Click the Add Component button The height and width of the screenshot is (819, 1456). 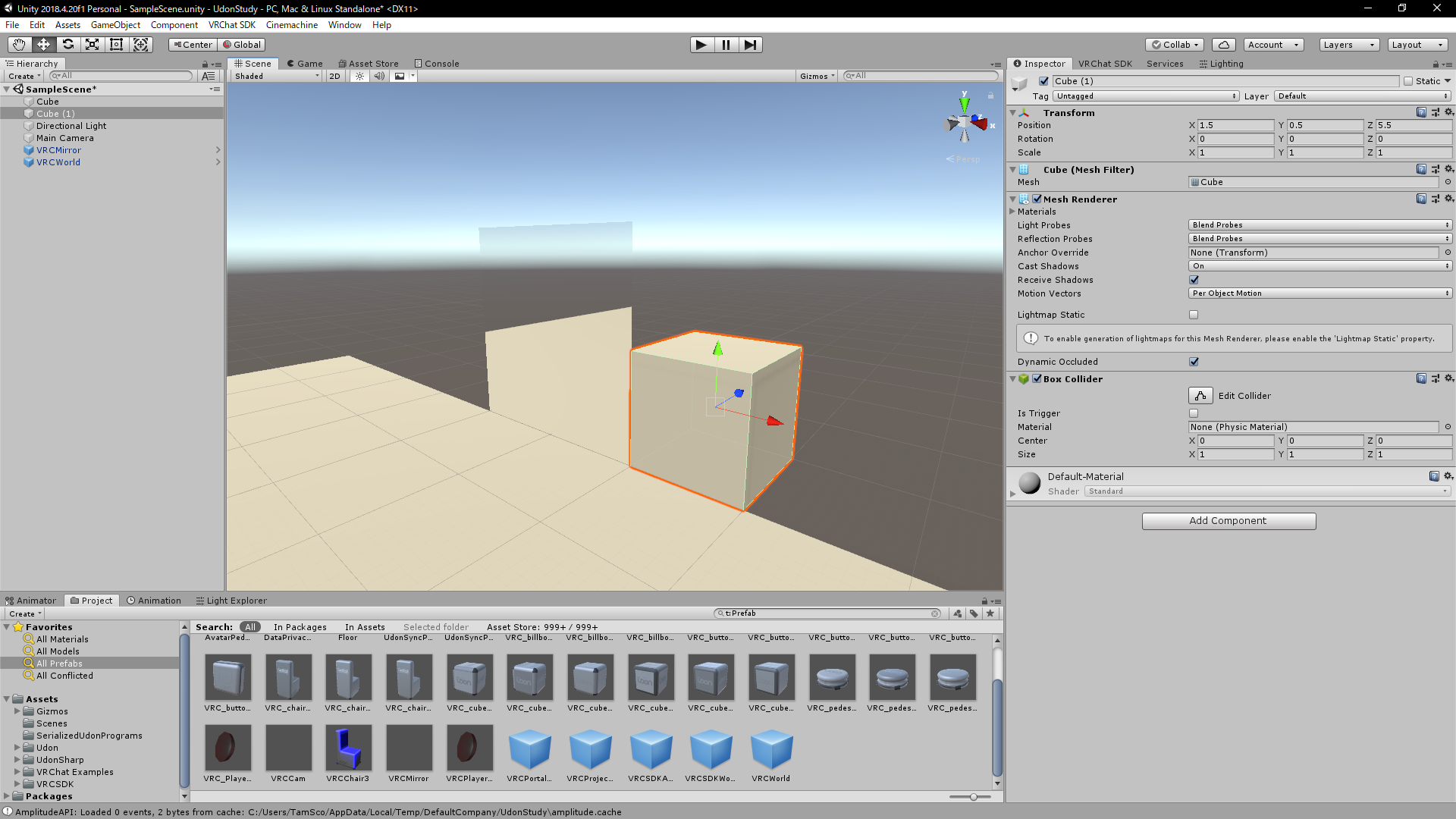coord(1228,521)
